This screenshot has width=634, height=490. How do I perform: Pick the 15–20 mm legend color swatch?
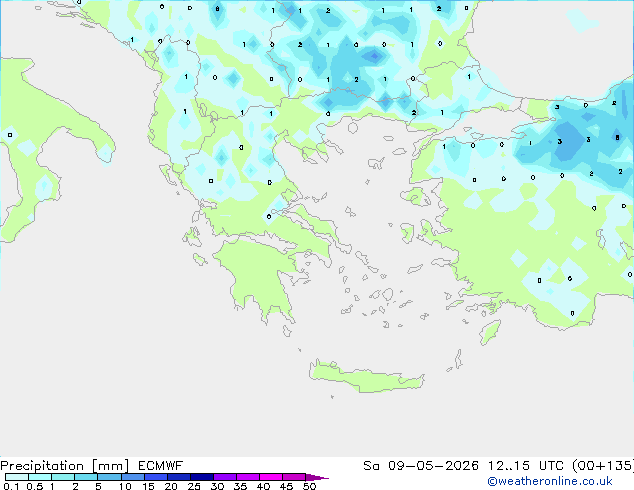tap(155, 477)
